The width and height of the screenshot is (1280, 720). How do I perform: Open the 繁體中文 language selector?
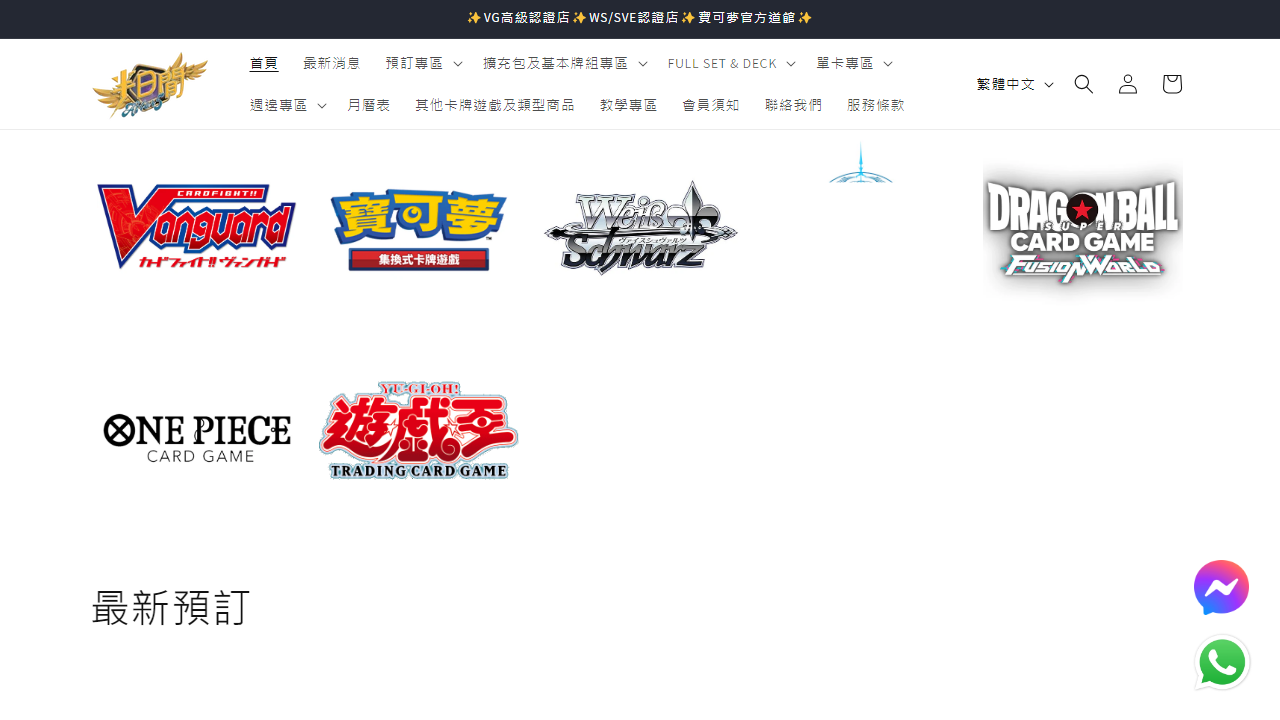click(1015, 84)
